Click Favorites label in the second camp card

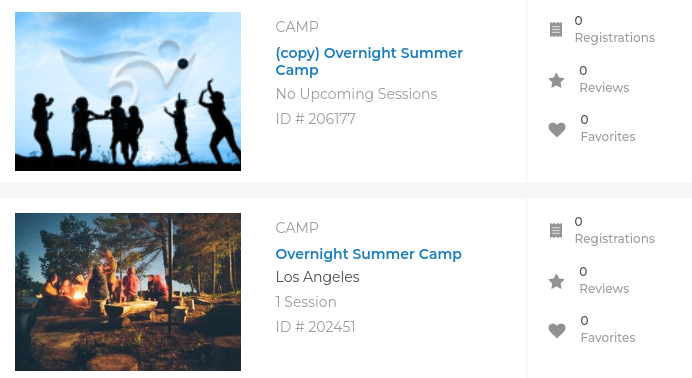[x=608, y=337]
